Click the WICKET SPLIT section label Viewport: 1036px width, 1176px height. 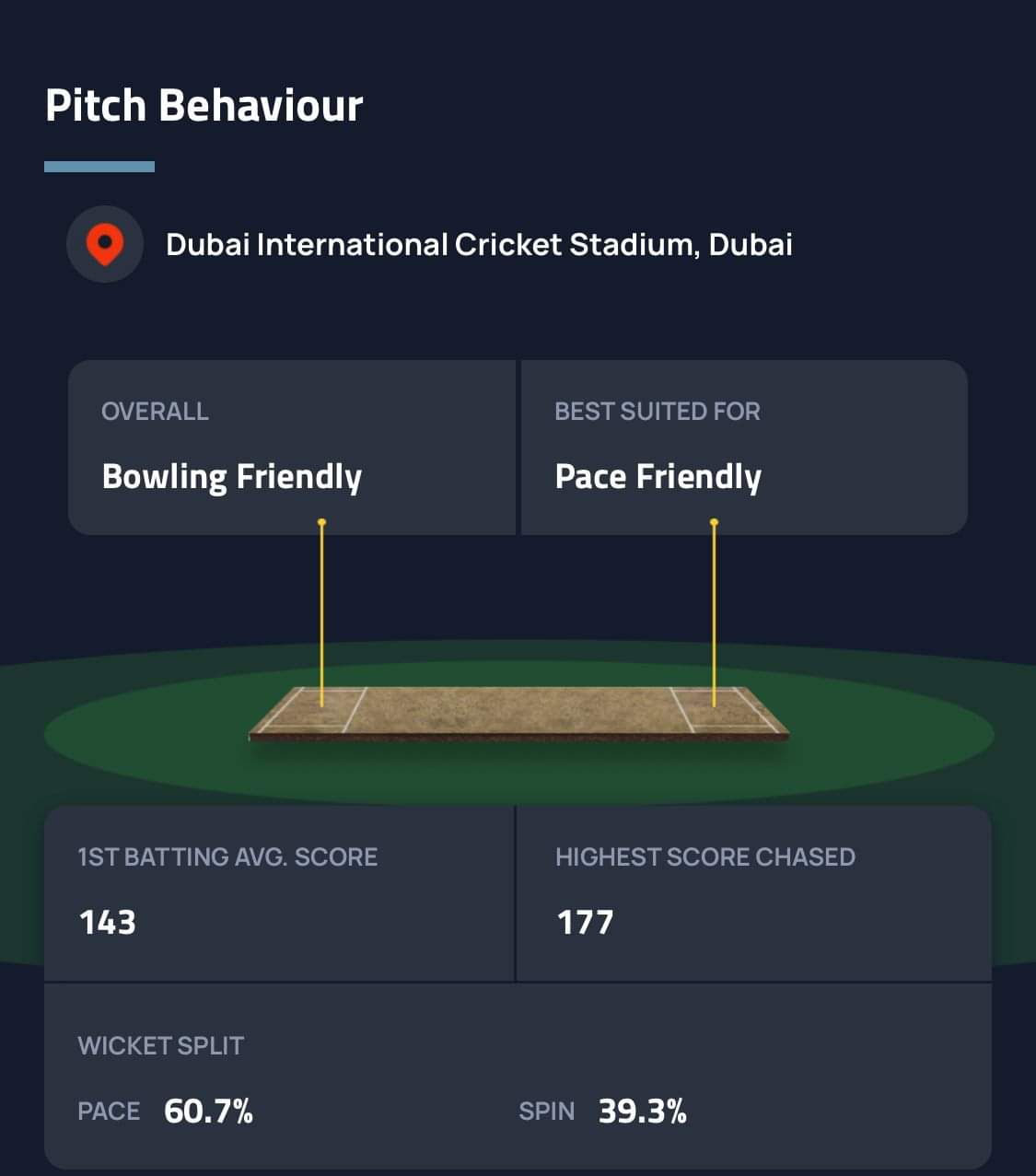click(x=161, y=1045)
